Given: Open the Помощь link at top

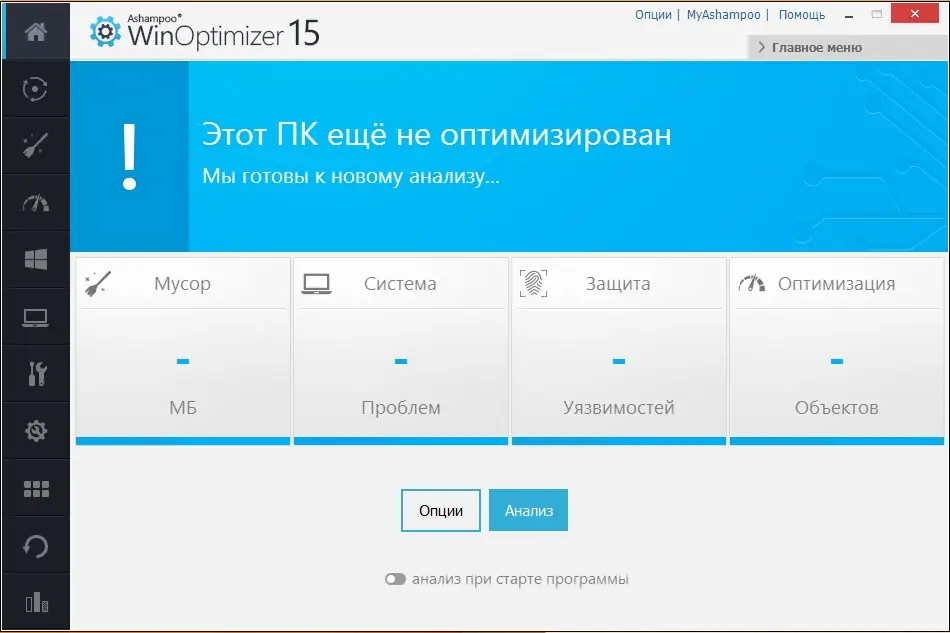Looking at the screenshot, I should (801, 15).
